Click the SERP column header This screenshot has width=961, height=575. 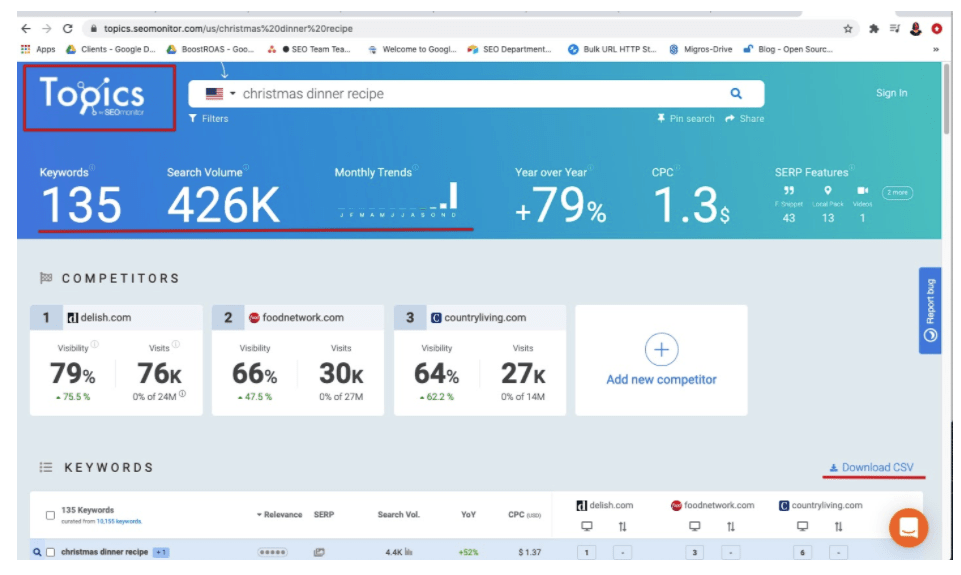(x=324, y=515)
